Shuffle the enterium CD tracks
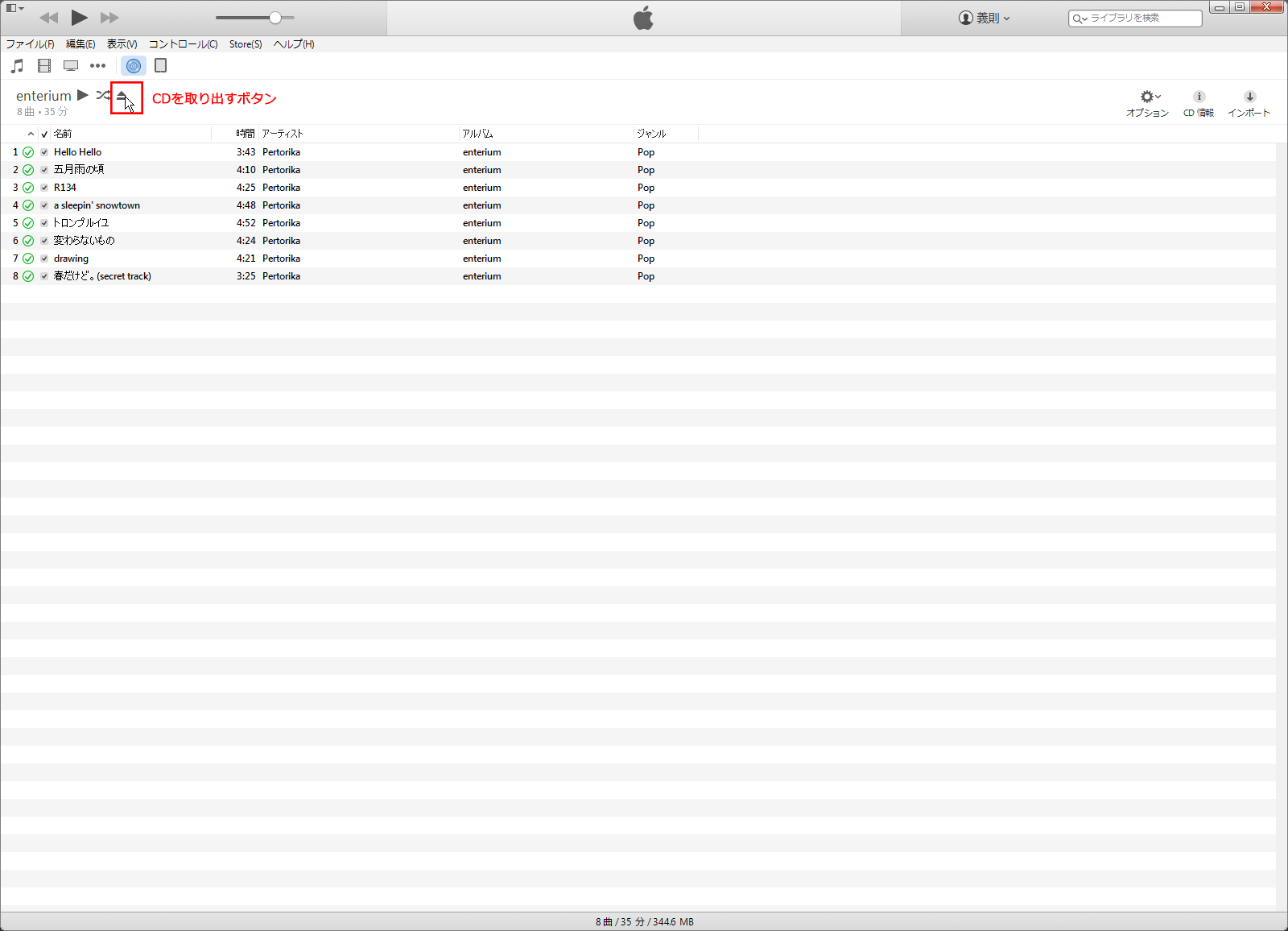 102,95
